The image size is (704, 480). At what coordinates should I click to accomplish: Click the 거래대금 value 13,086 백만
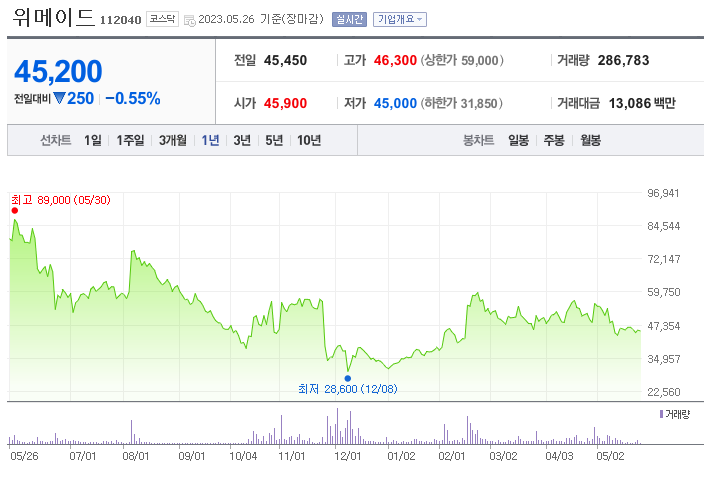click(x=642, y=103)
